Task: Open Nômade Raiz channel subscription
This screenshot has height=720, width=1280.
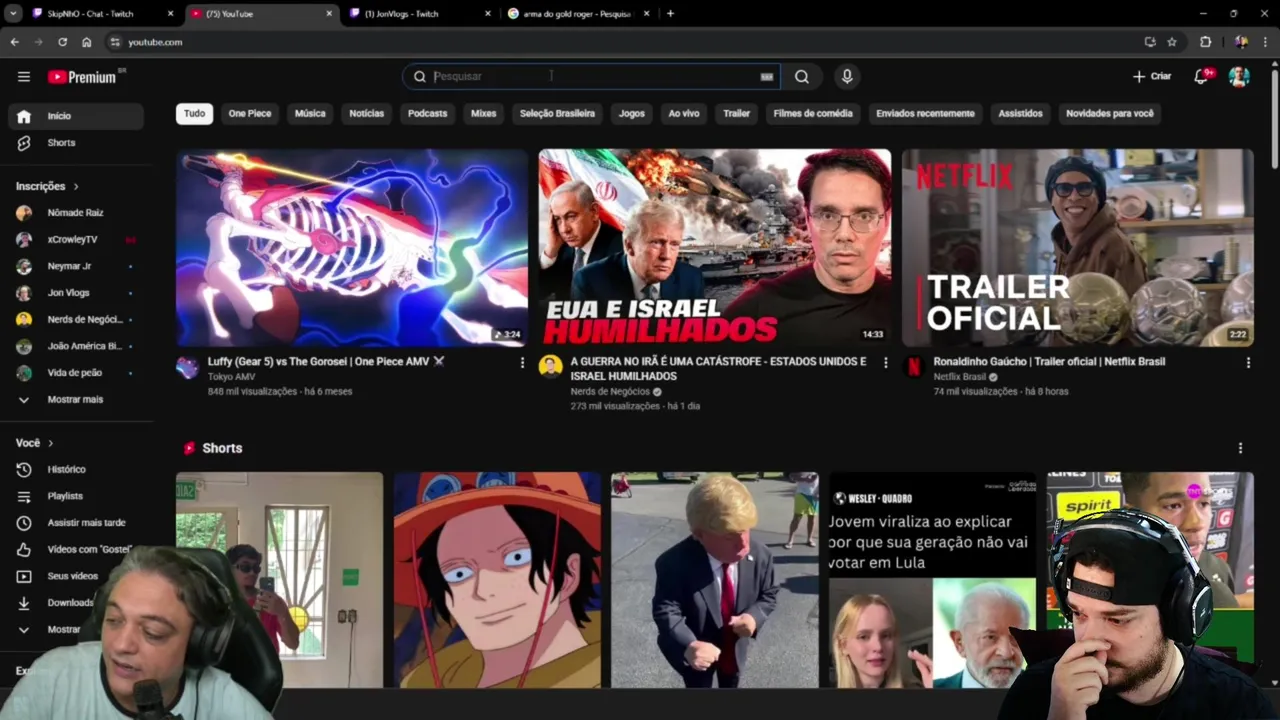Action: (76, 213)
